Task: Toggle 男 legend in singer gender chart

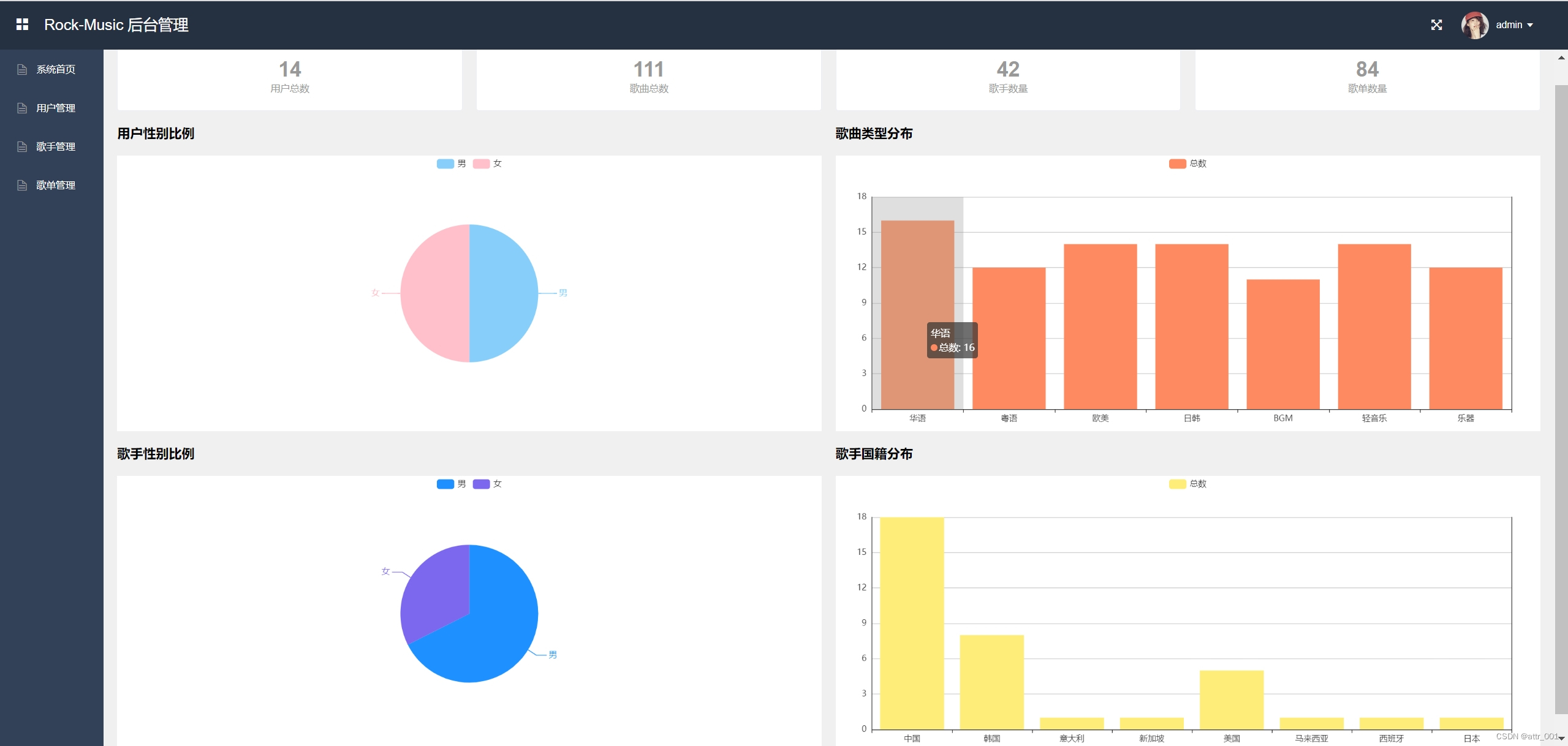Action: tap(445, 484)
